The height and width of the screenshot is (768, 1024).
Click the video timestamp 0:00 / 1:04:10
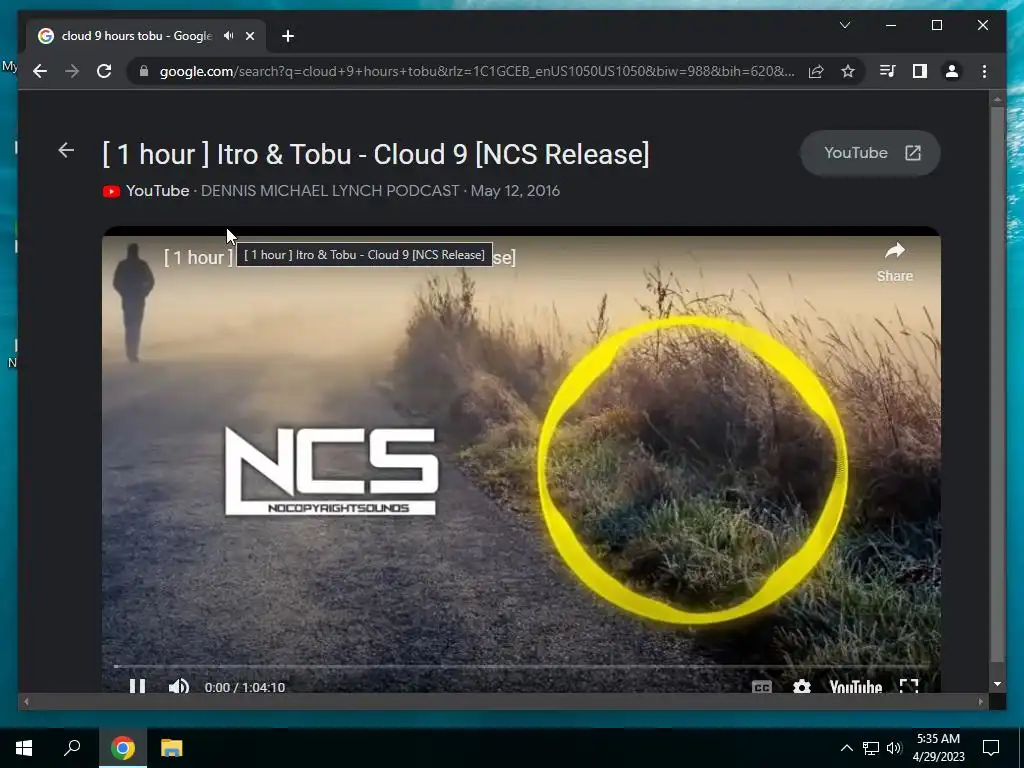pyautogui.click(x=245, y=687)
